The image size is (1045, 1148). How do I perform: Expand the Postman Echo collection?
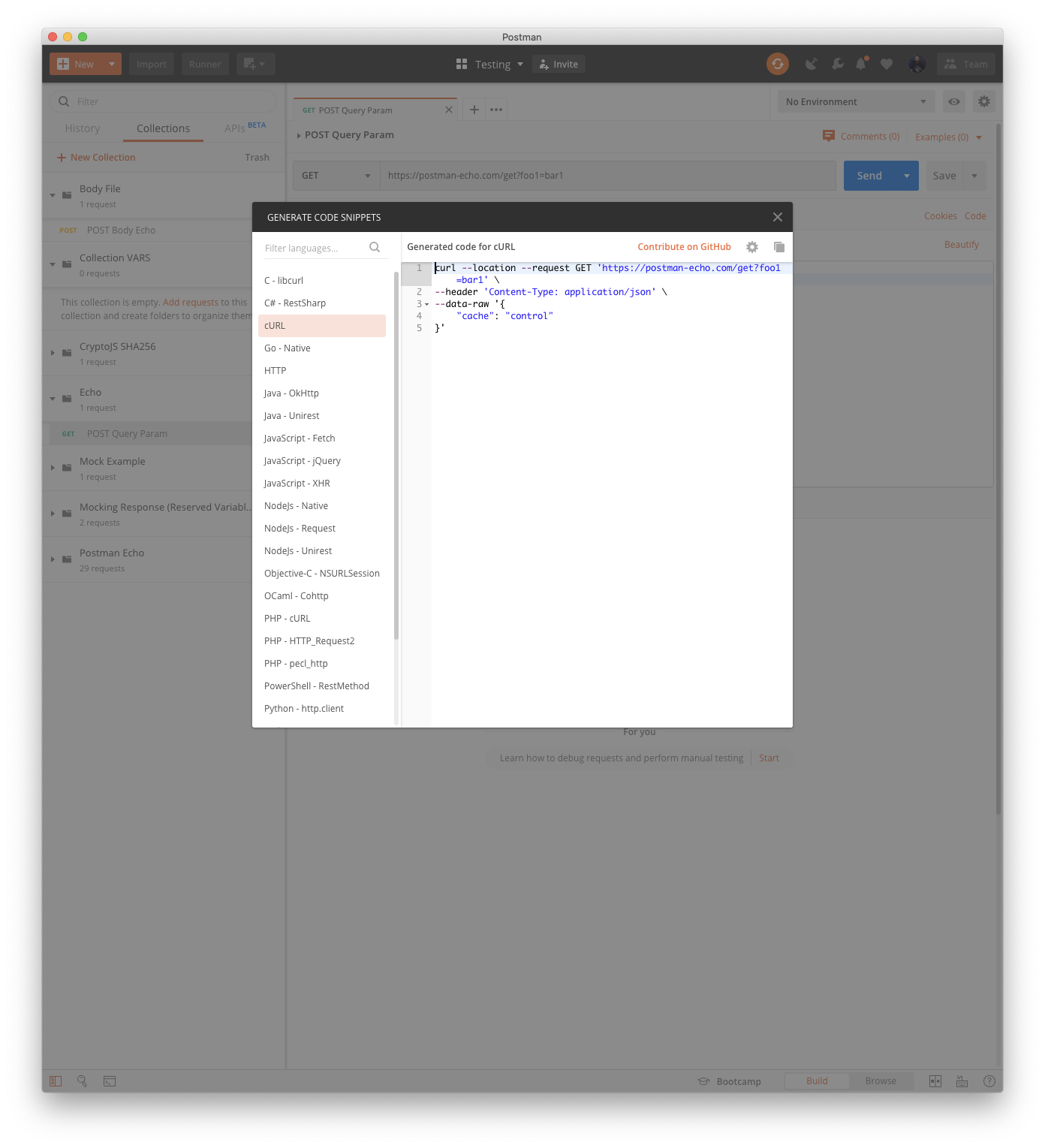coord(53,559)
